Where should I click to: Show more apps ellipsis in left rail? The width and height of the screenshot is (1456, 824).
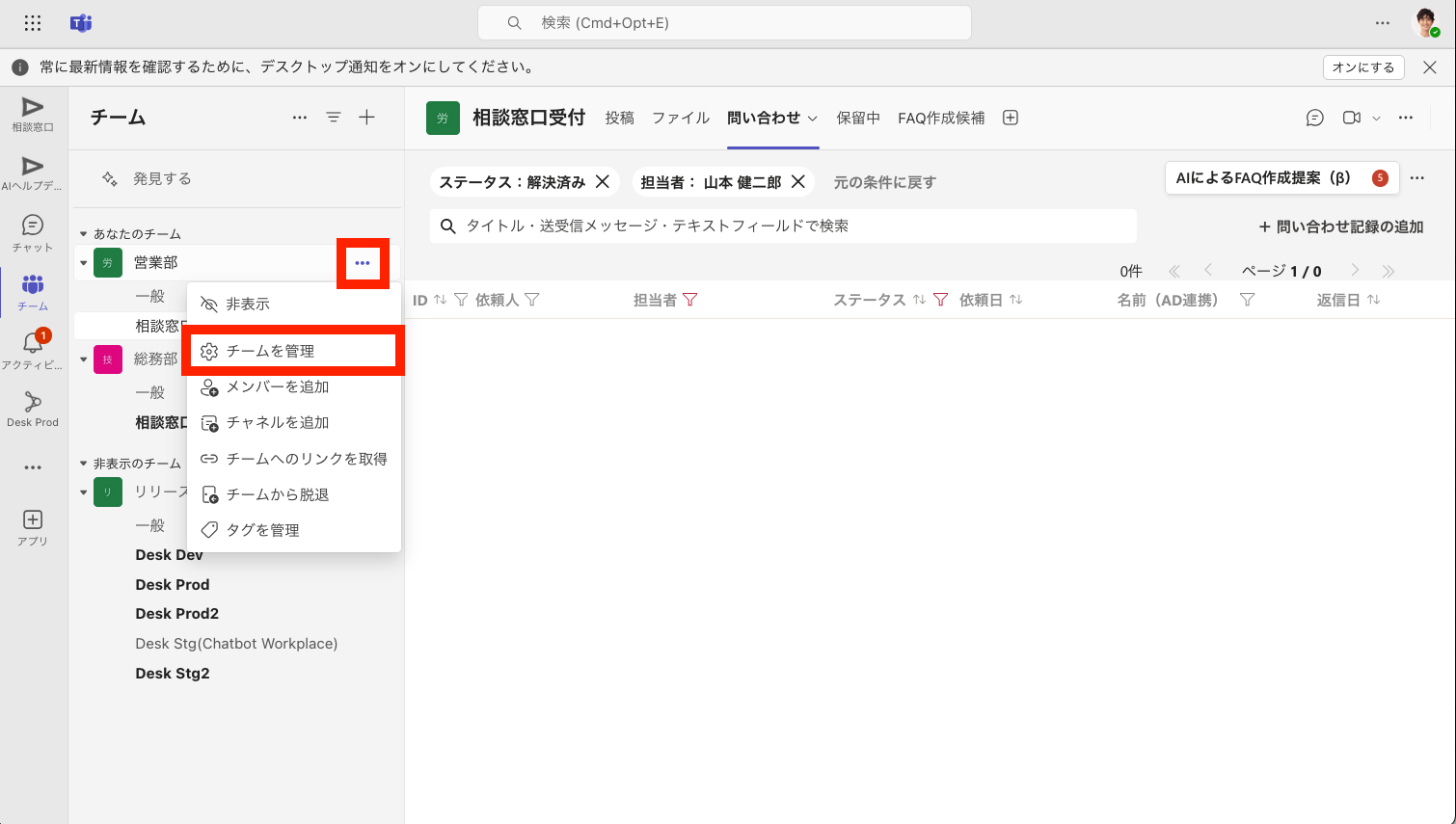33,467
